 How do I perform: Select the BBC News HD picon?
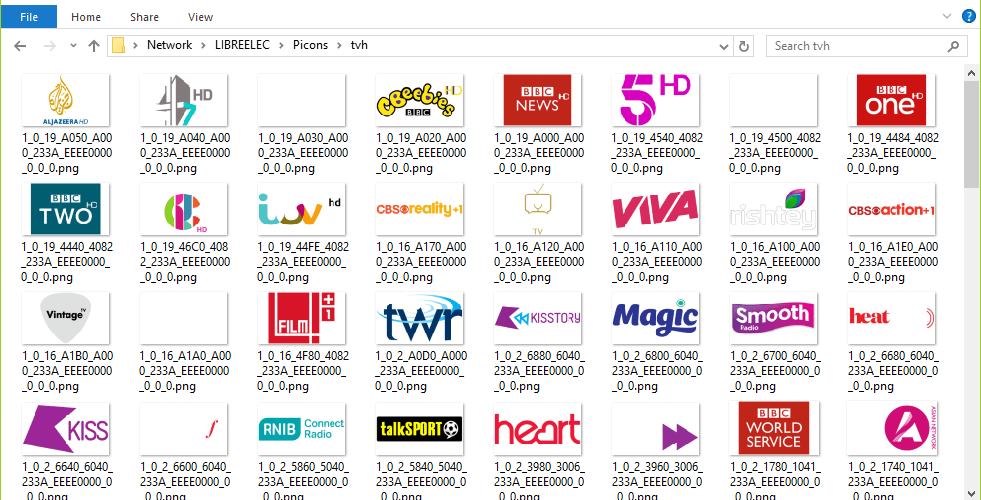click(537, 100)
